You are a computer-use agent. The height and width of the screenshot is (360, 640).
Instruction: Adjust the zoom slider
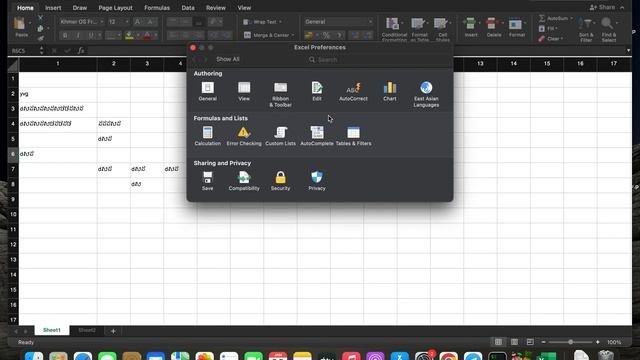(571, 342)
